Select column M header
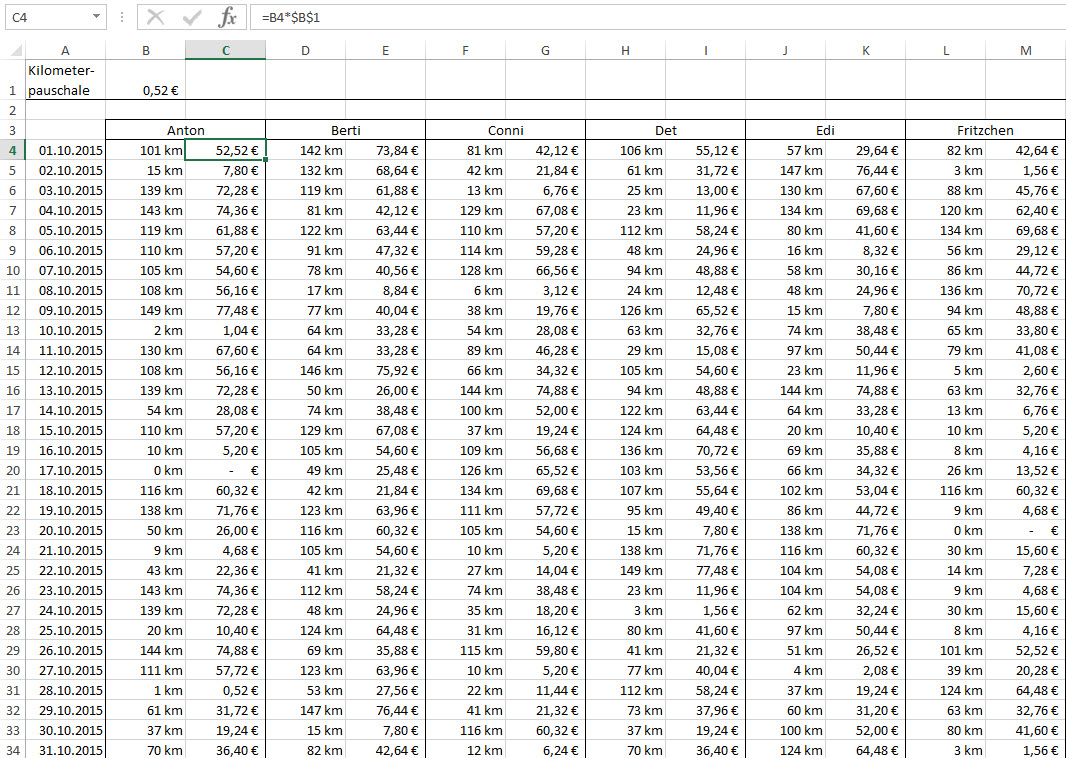This screenshot has width=1066, height=758. pos(1025,51)
